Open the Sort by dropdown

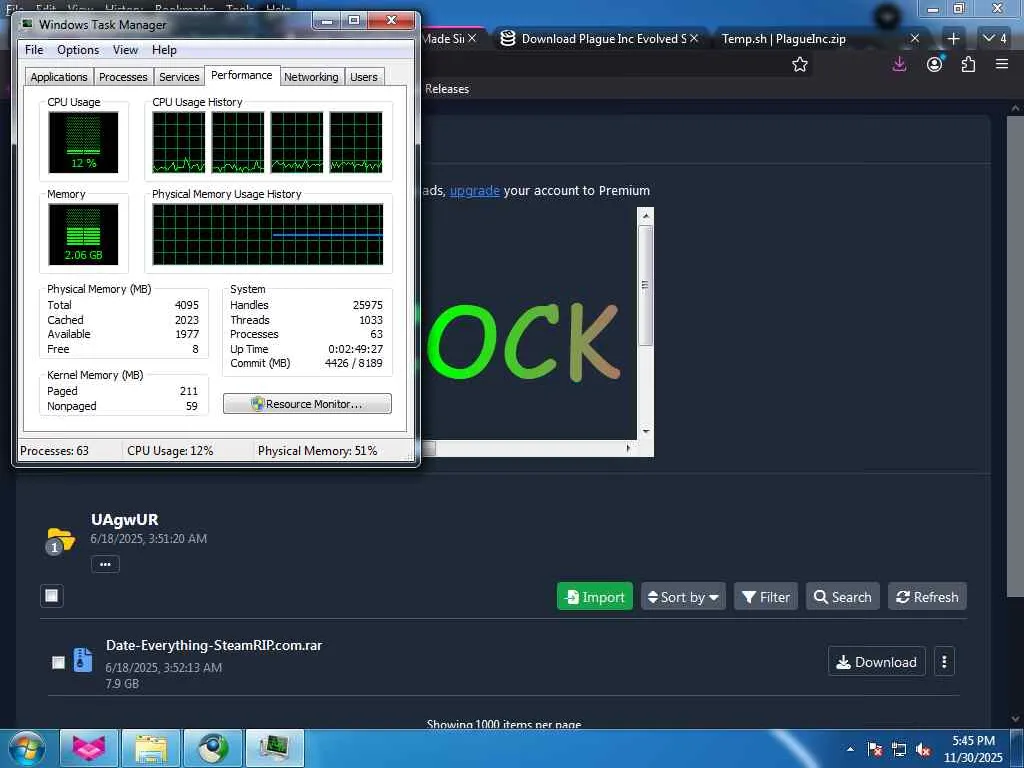click(683, 596)
